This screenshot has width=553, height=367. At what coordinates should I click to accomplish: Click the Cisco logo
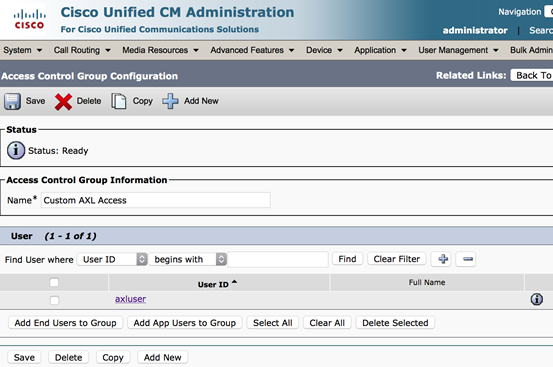coord(29,20)
